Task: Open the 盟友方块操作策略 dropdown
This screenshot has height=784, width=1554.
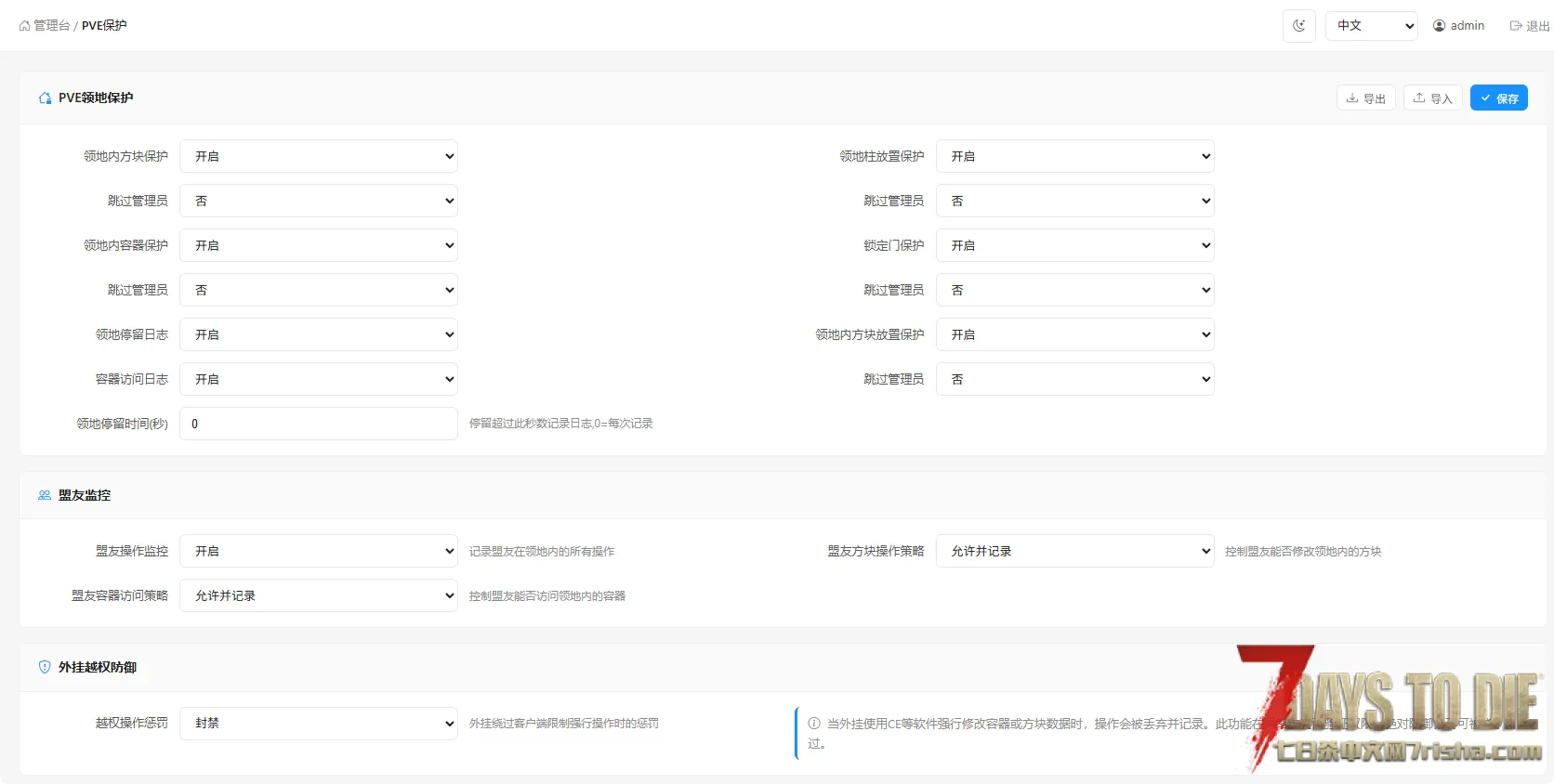Action: coord(1074,552)
